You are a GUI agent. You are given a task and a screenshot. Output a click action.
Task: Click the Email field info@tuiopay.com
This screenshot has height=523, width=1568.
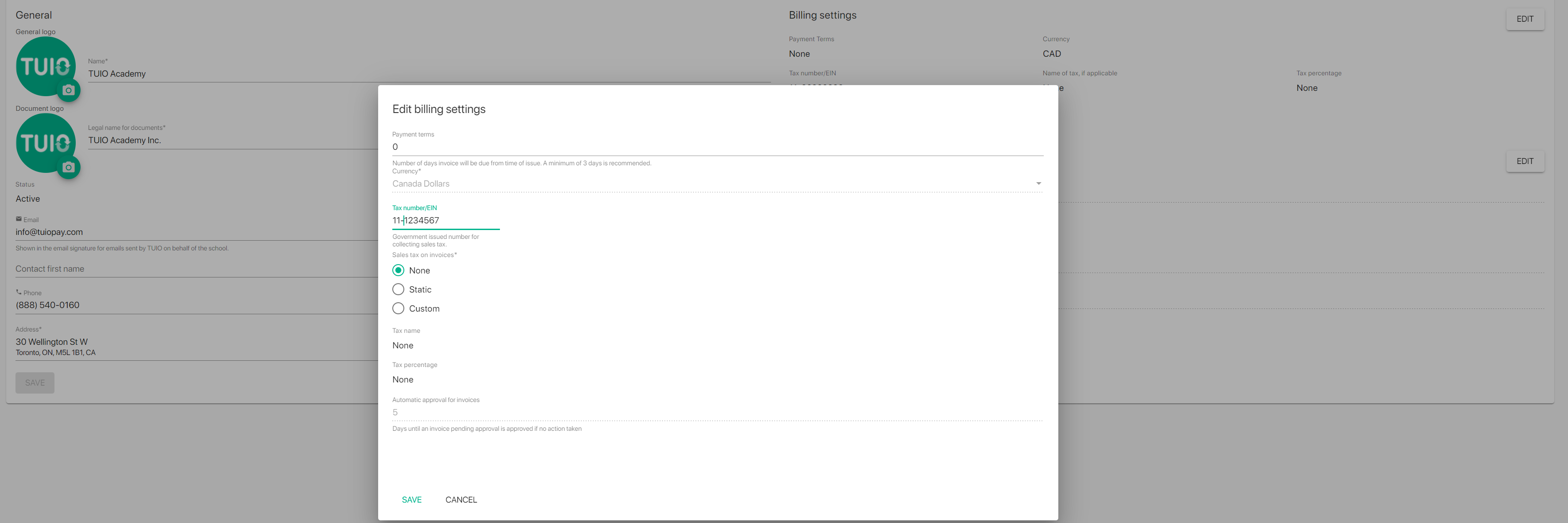[x=197, y=232]
